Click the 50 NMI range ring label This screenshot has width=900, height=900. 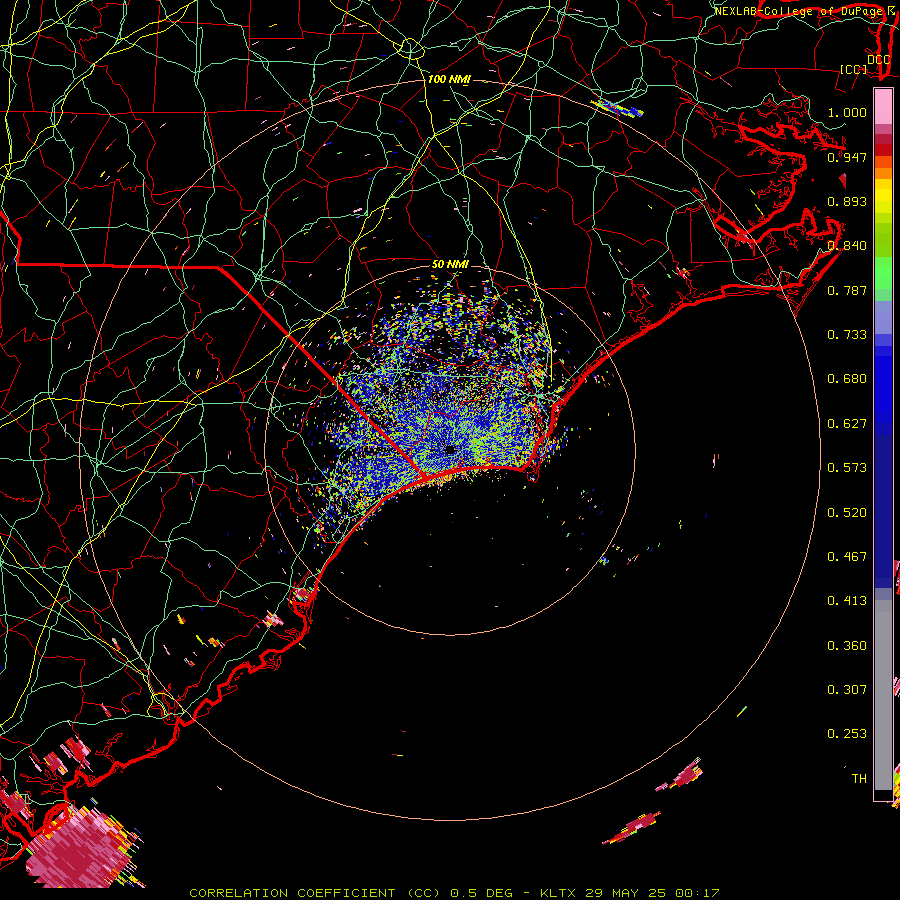pos(450,264)
